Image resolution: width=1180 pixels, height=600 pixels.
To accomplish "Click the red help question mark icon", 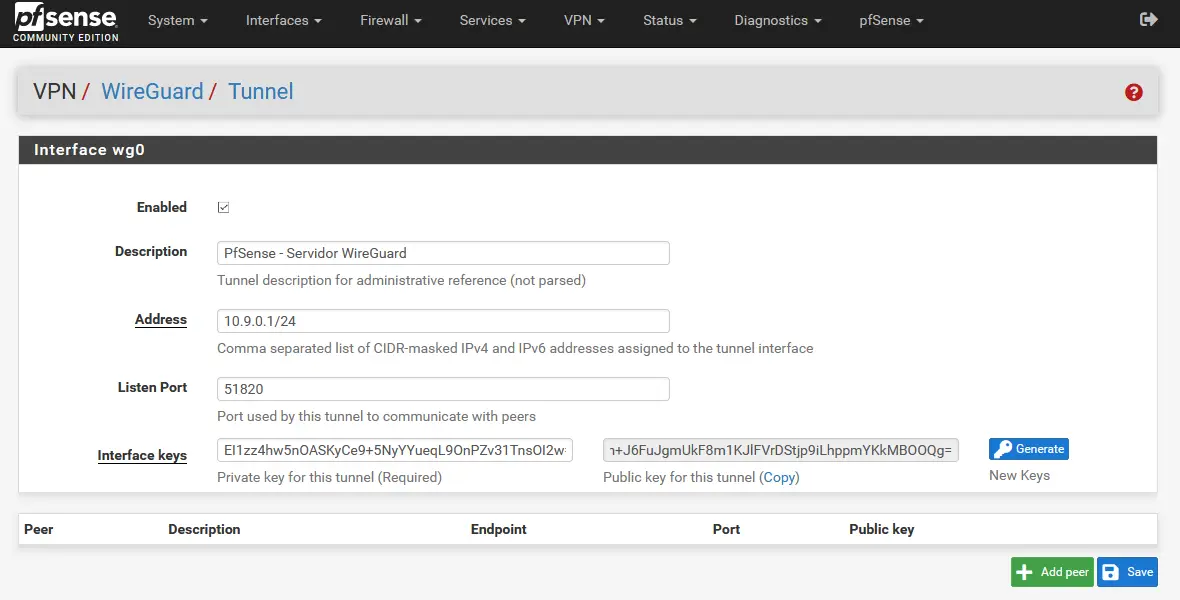I will [1133, 92].
